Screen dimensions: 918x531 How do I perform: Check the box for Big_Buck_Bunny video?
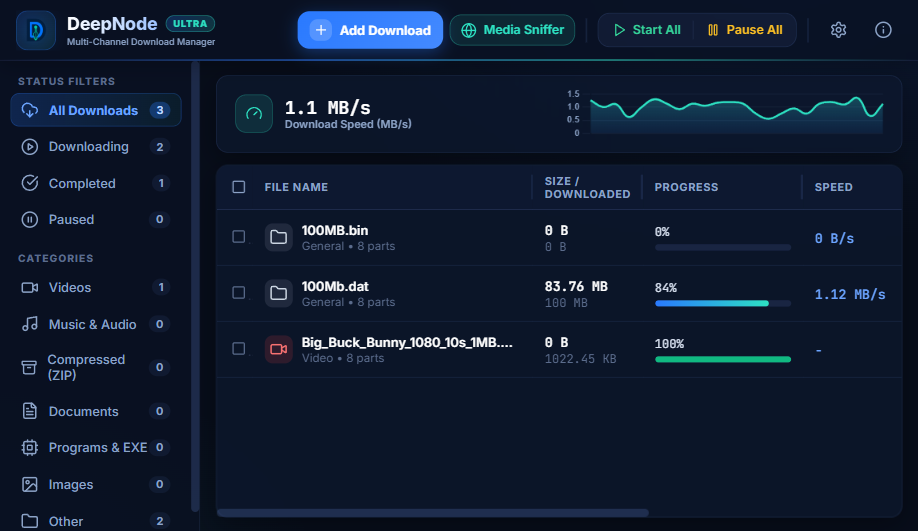239,348
